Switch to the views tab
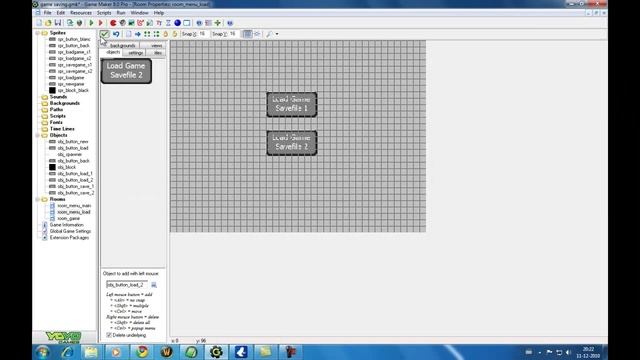 tap(154, 45)
